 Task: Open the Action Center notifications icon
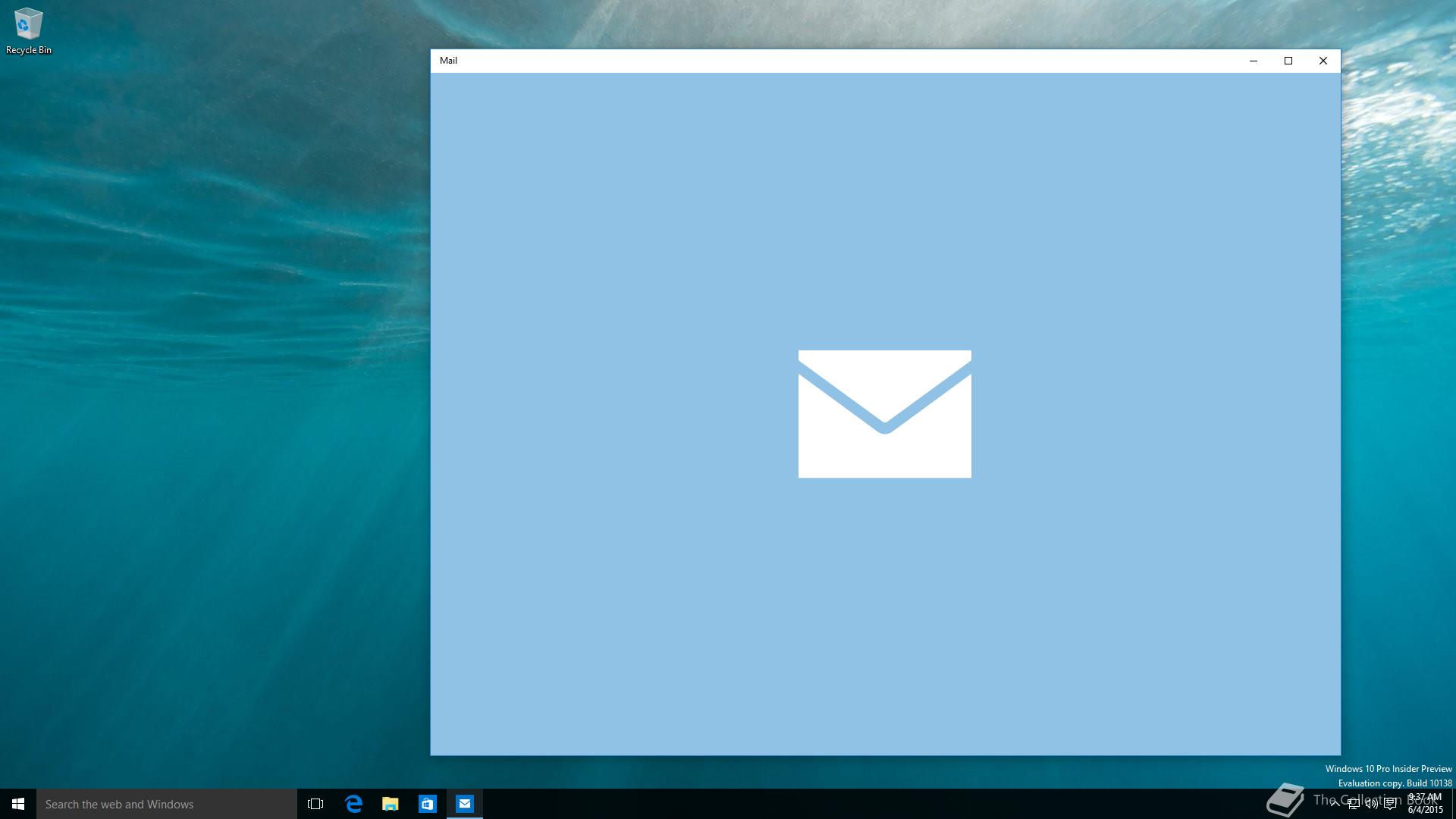[x=1390, y=804]
